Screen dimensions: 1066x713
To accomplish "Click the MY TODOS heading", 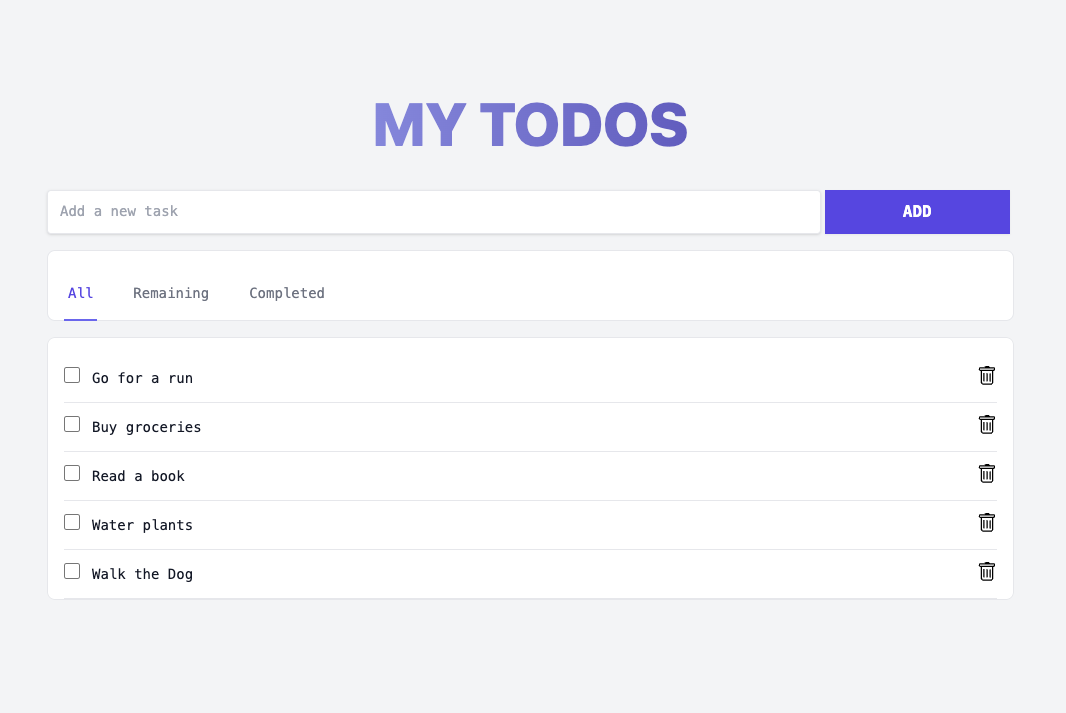I will pyautogui.click(x=530, y=124).
